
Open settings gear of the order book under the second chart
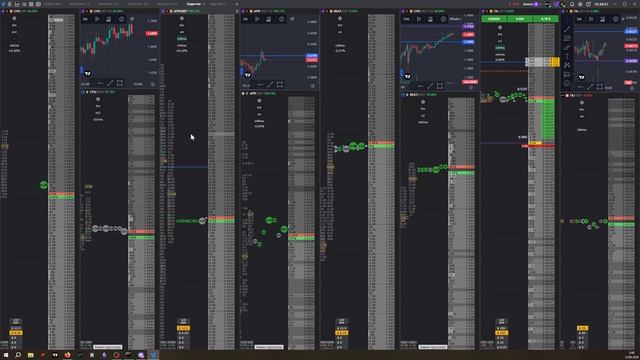[x=259, y=100]
